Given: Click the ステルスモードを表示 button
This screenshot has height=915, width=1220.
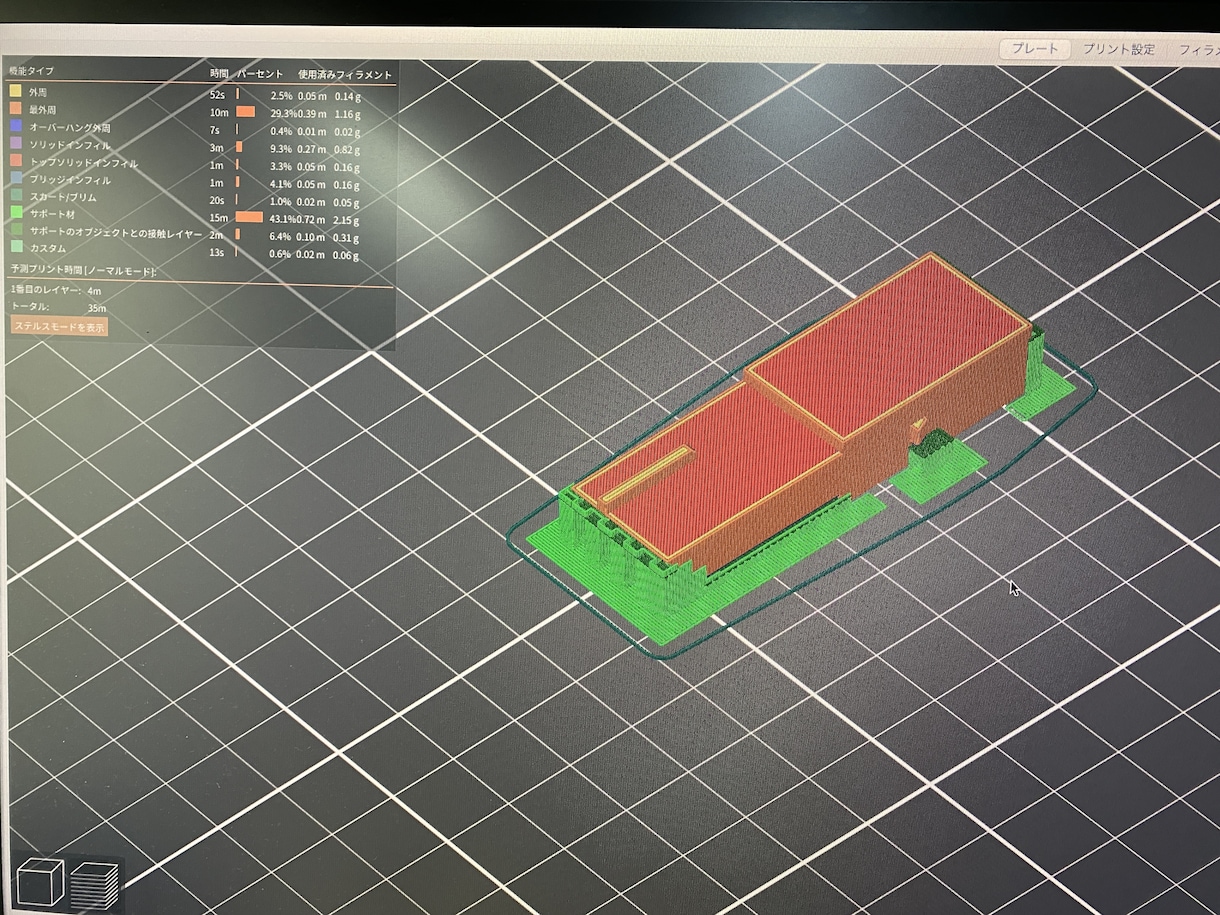Looking at the screenshot, I should [x=59, y=326].
